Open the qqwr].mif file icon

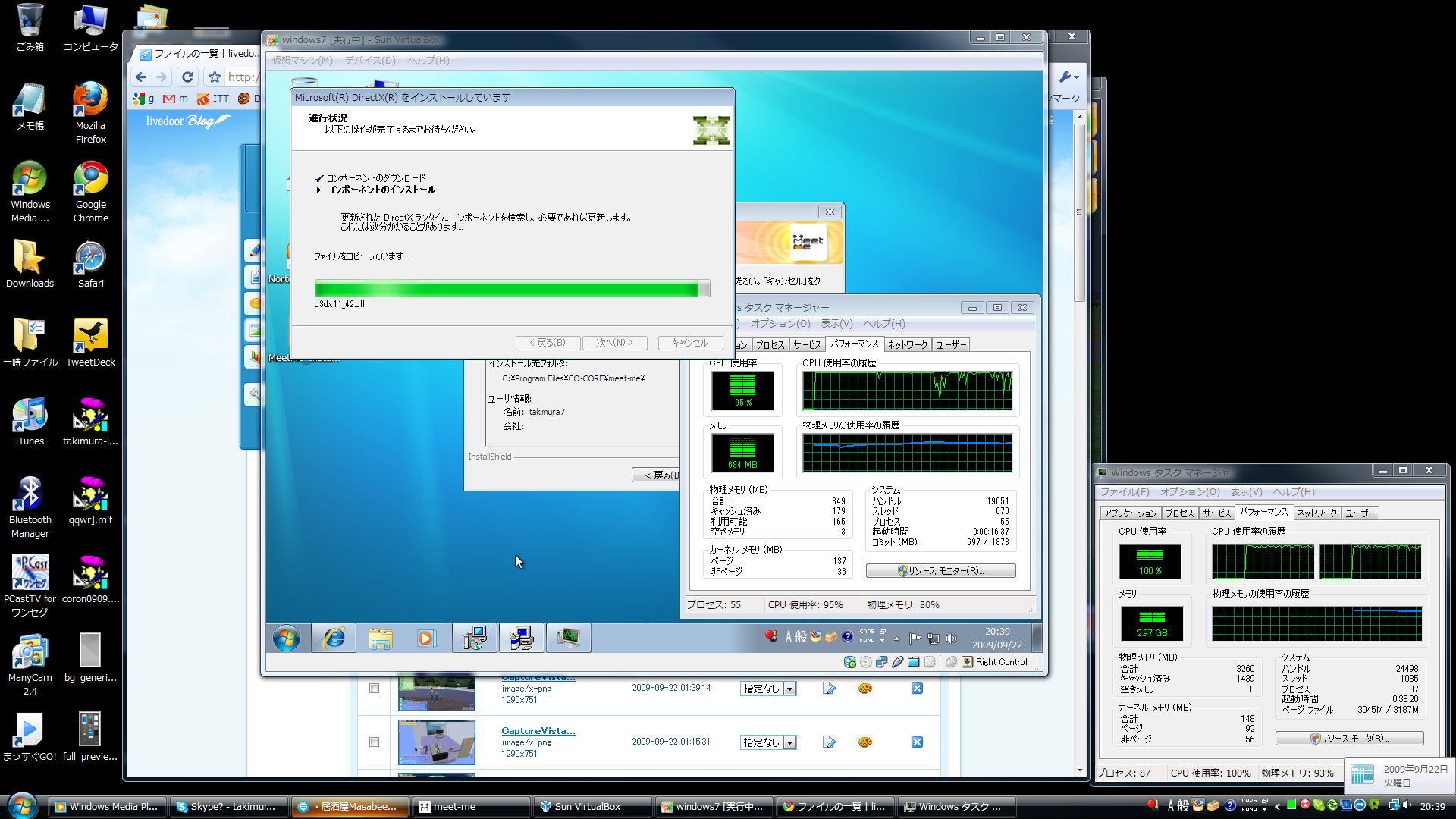click(x=90, y=500)
